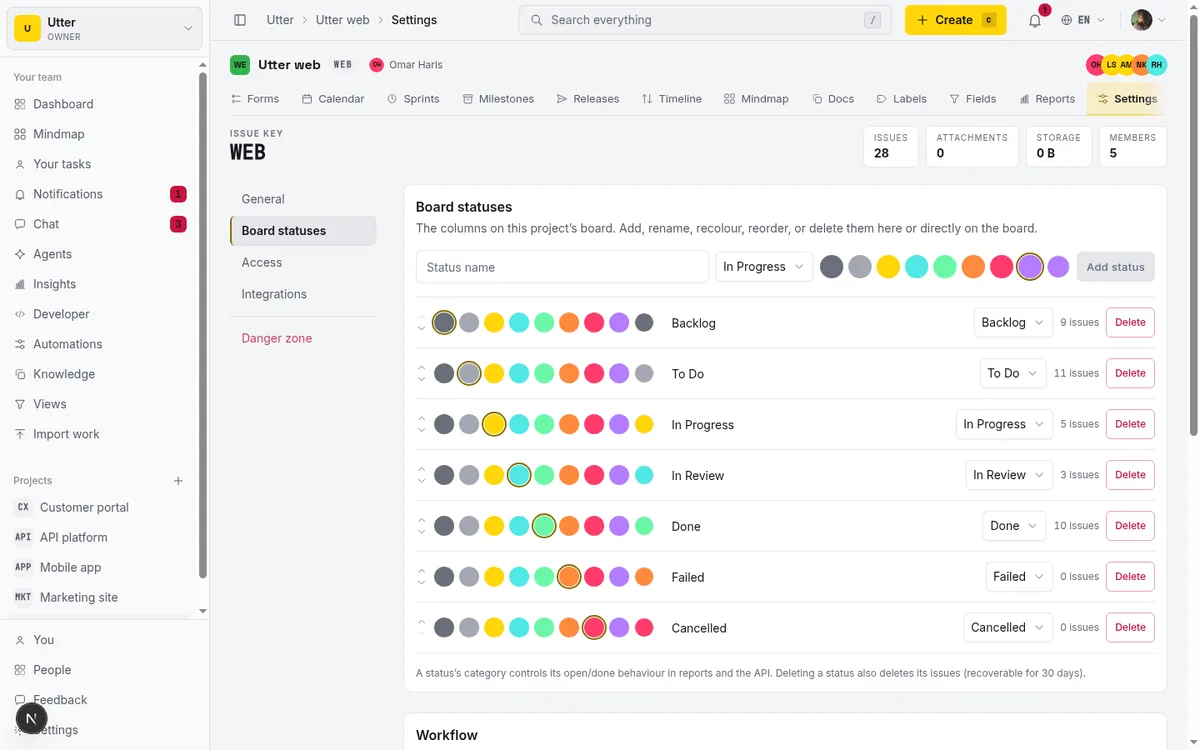Go to Utter web breadcrumb
Screen dimensions: 1200x750
pos(342,20)
